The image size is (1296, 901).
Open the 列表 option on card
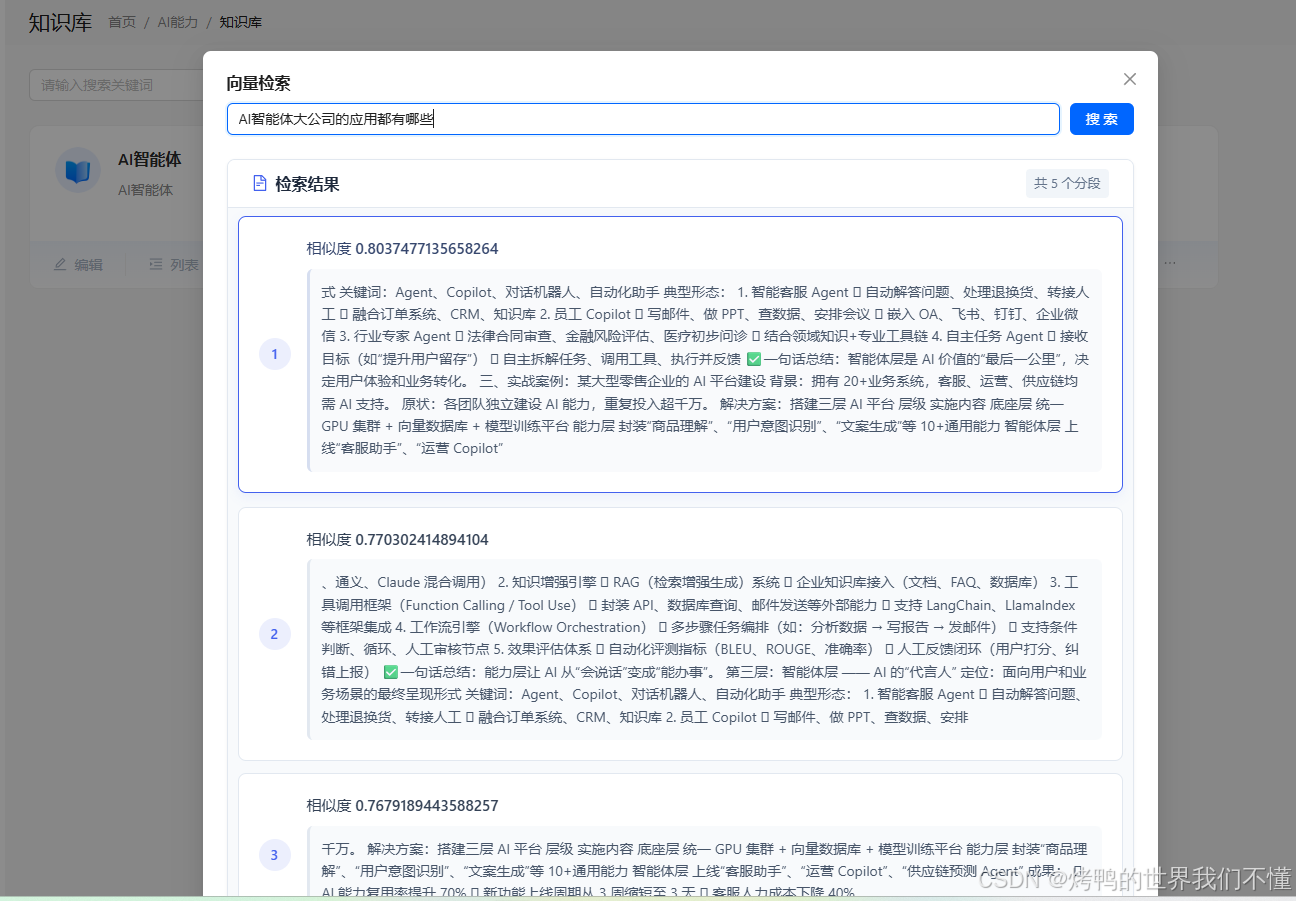coord(174,264)
